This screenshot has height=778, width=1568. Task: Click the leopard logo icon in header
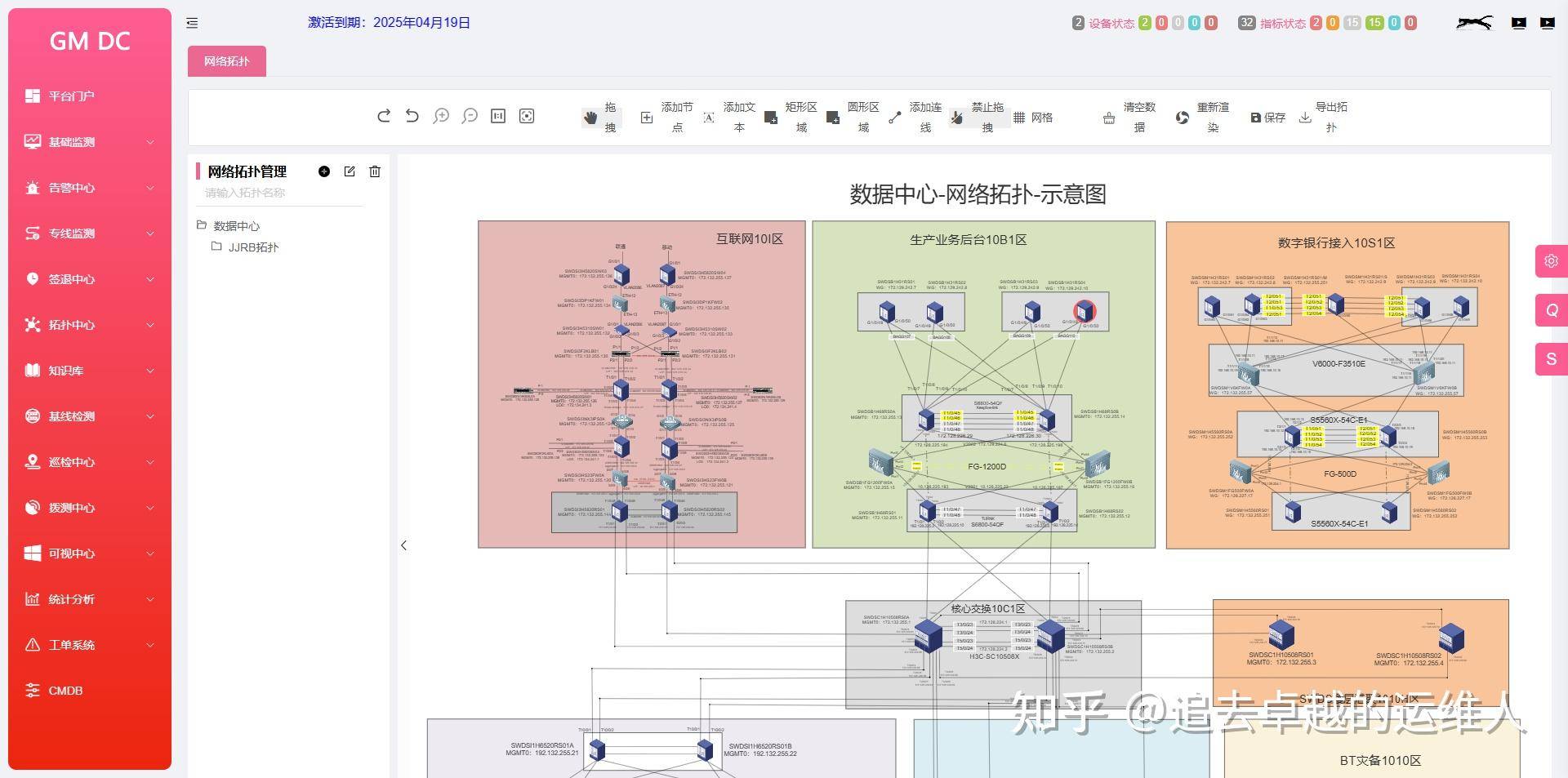[1474, 23]
